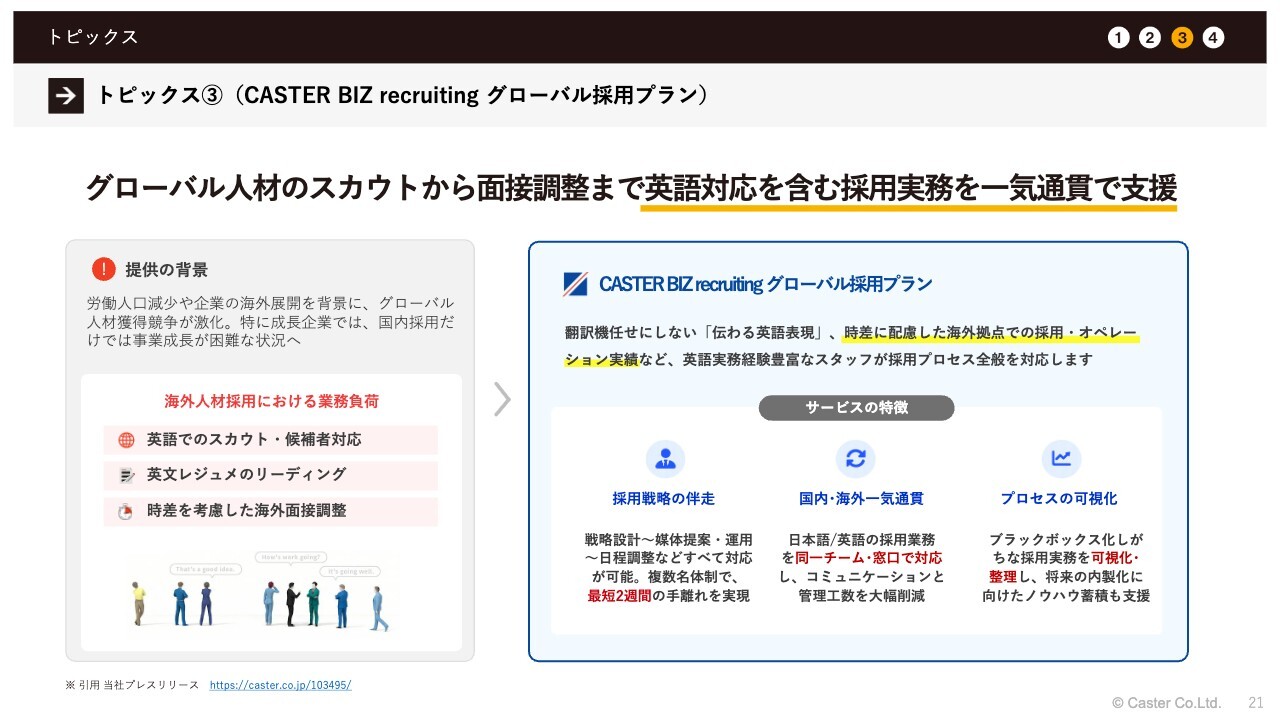The image size is (1280, 720).
Task: Click the person icon above 採用戦略の伴走
Action: pos(665,459)
